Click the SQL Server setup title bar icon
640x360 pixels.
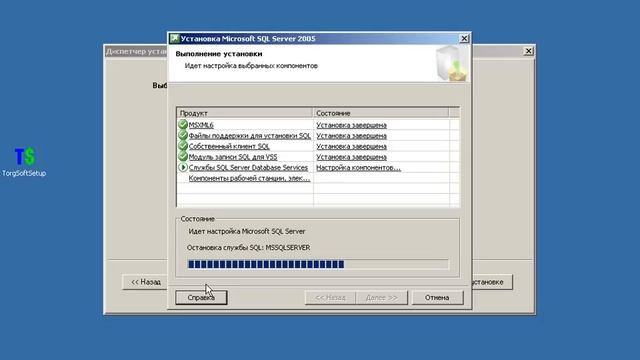click(x=175, y=38)
